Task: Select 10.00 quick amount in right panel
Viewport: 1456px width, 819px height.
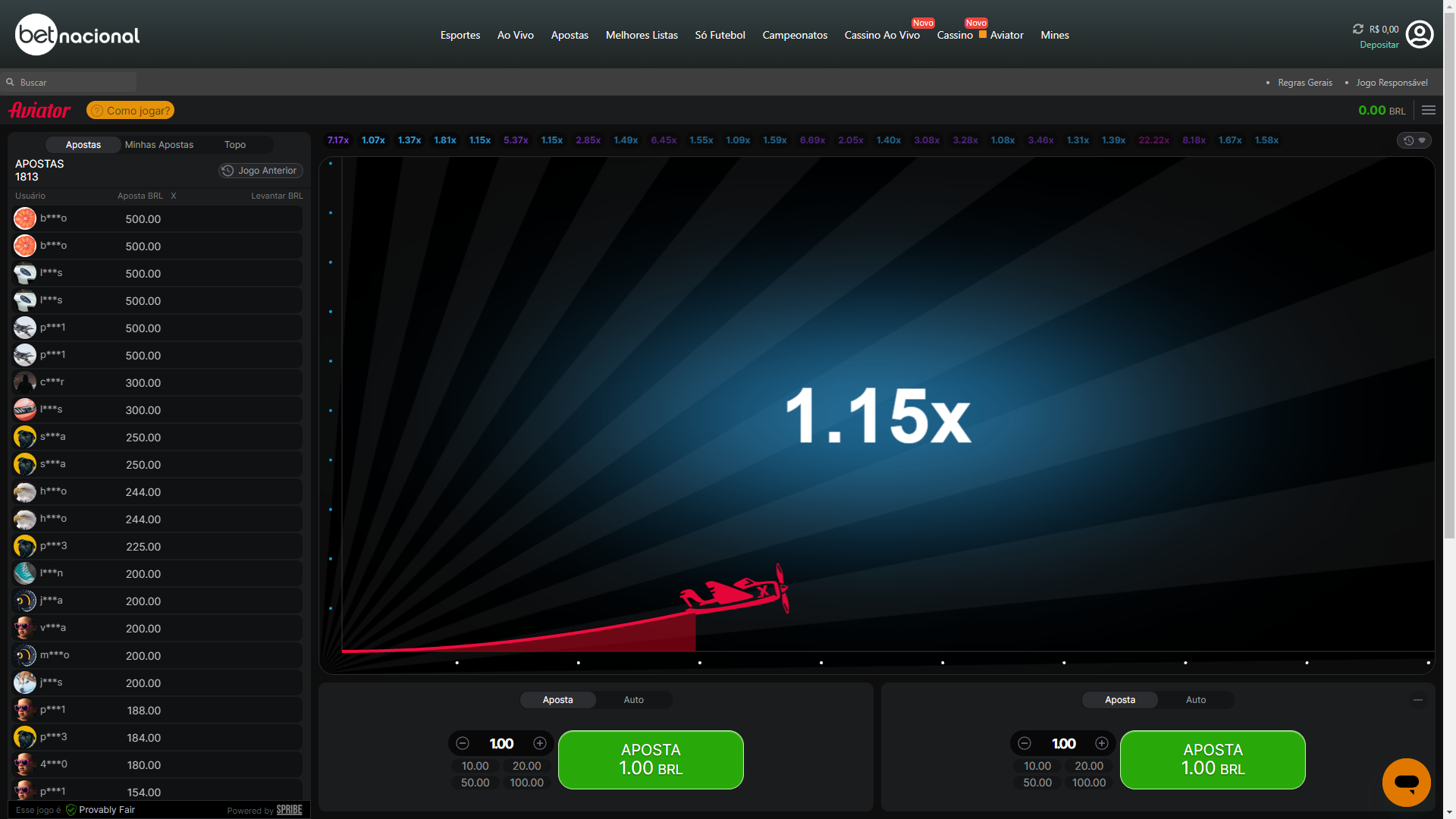Action: click(x=1037, y=766)
